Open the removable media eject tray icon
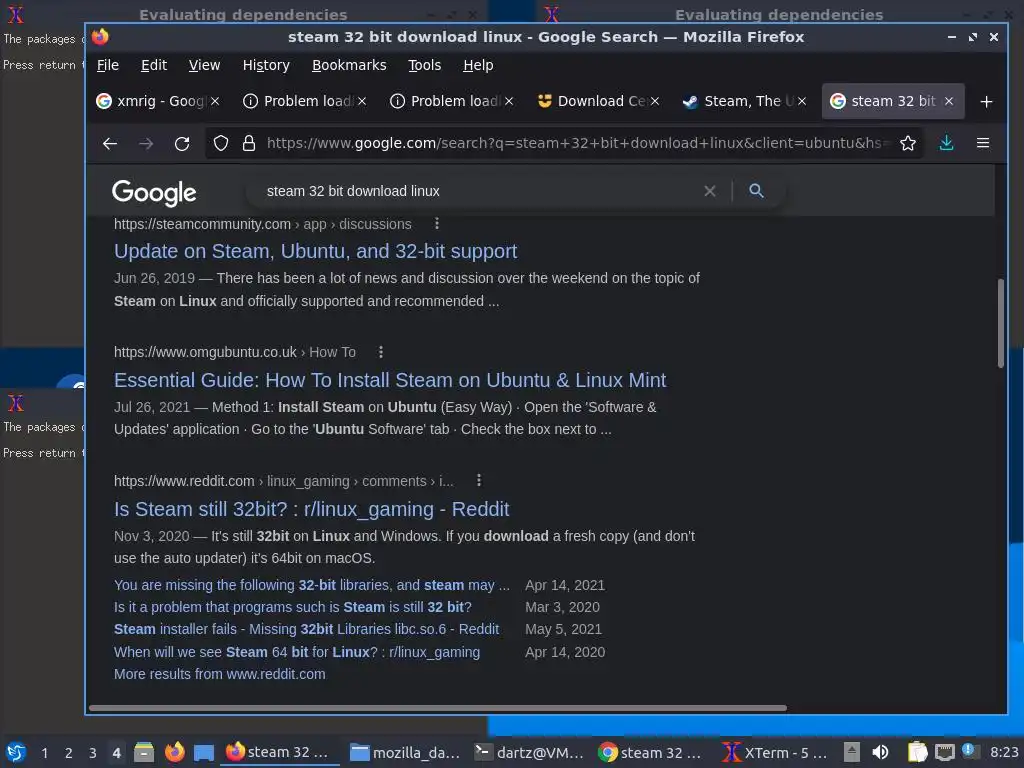 pos(852,752)
